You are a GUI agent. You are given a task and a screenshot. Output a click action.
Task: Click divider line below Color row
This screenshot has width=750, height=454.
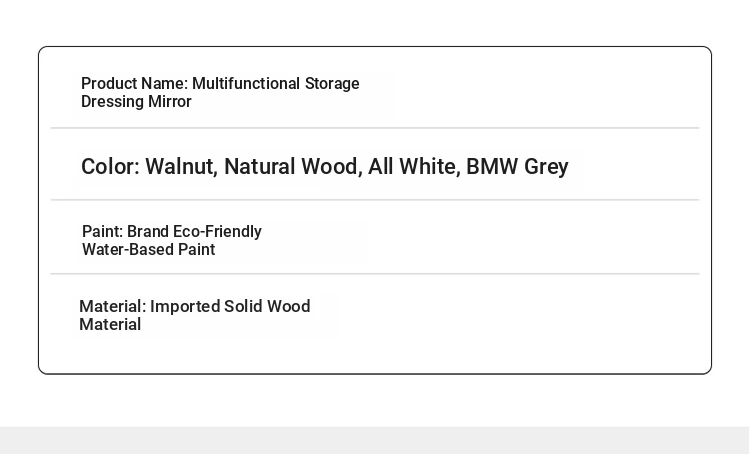[375, 199]
